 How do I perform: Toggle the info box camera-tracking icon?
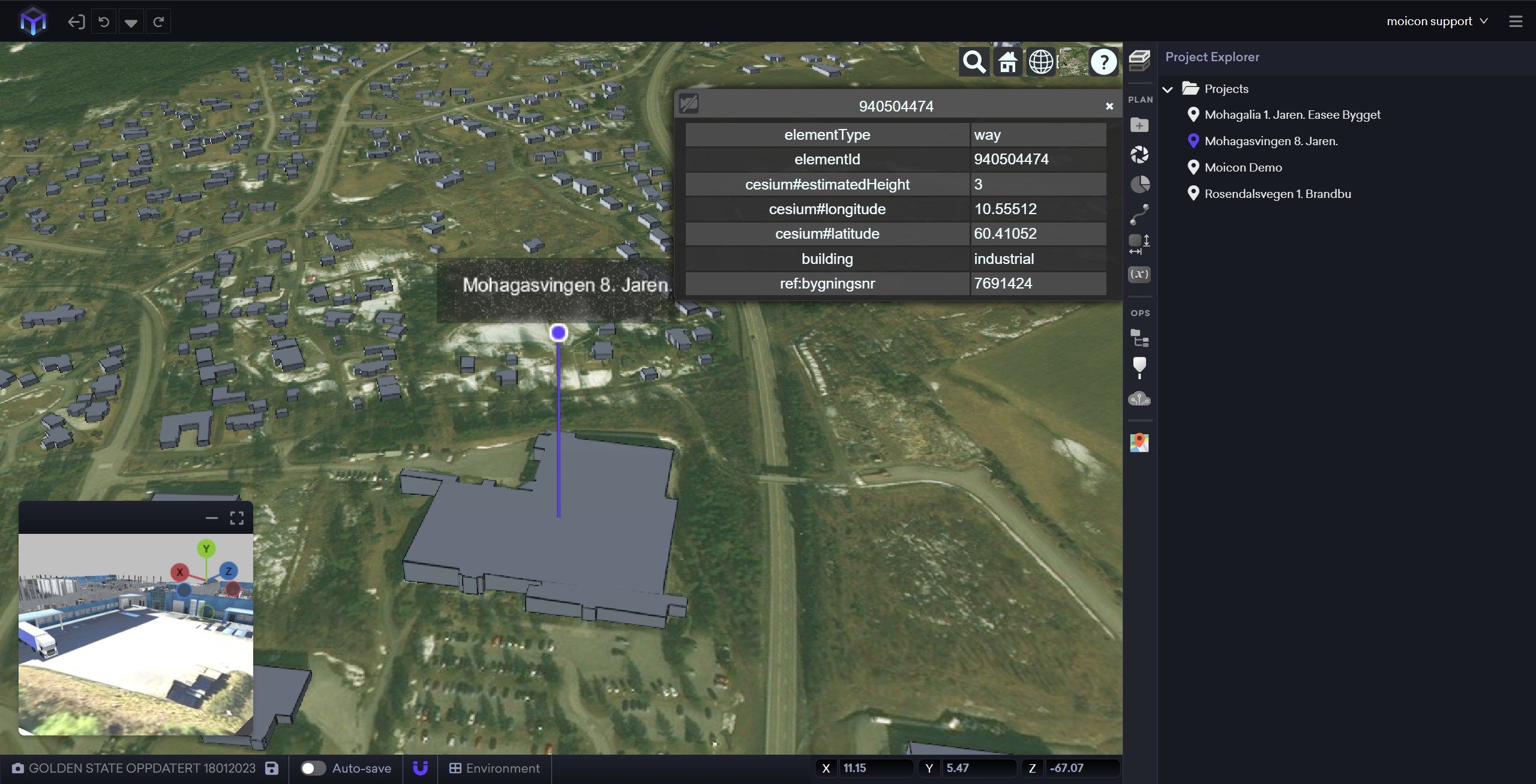[x=689, y=105]
